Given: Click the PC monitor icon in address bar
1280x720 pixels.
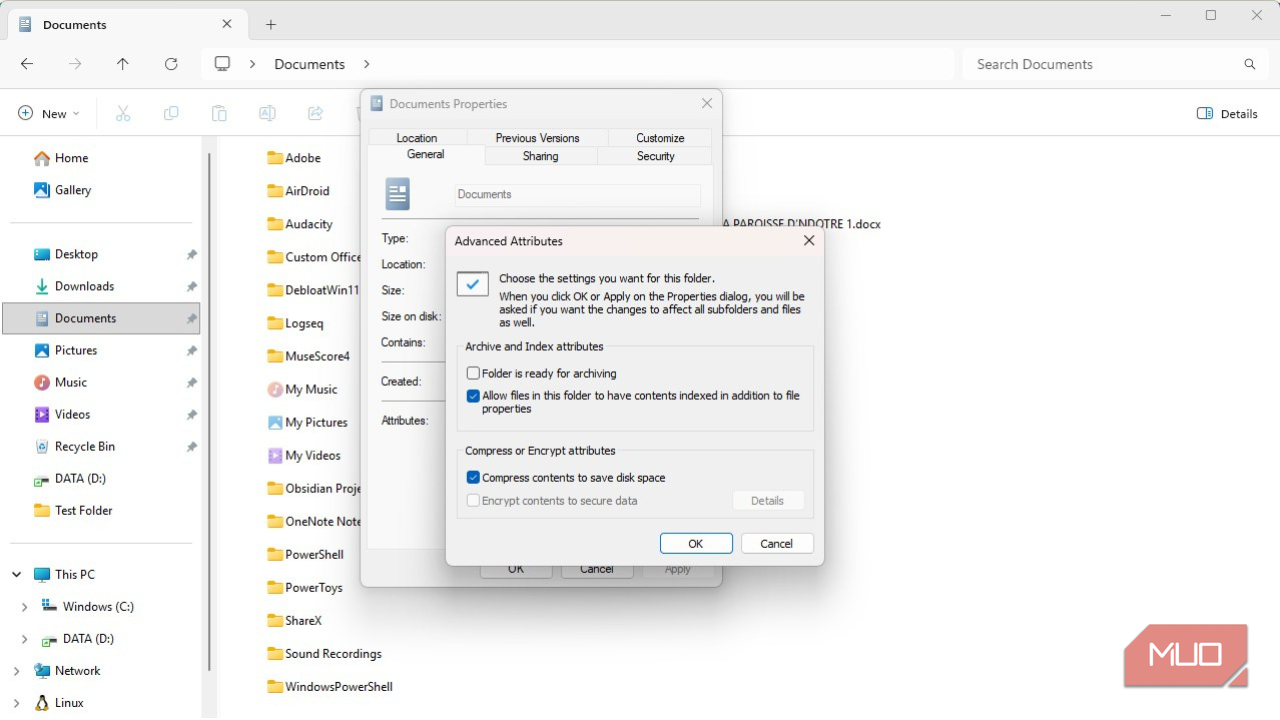Looking at the screenshot, I should 222,64.
